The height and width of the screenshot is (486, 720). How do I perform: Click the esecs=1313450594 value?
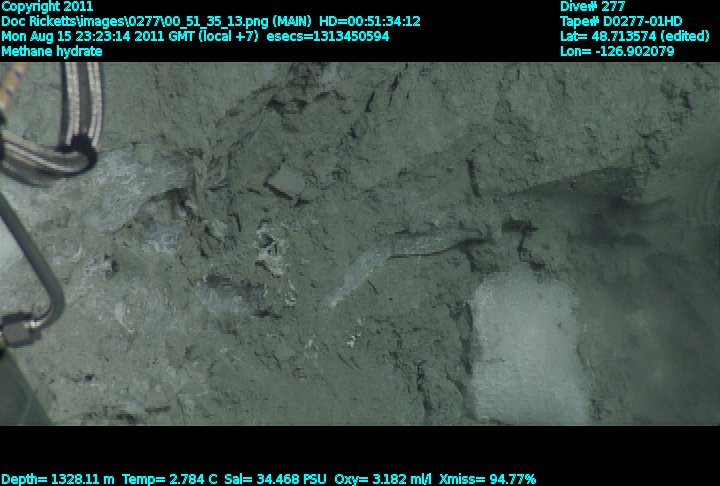pyautogui.click(x=328, y=36)
